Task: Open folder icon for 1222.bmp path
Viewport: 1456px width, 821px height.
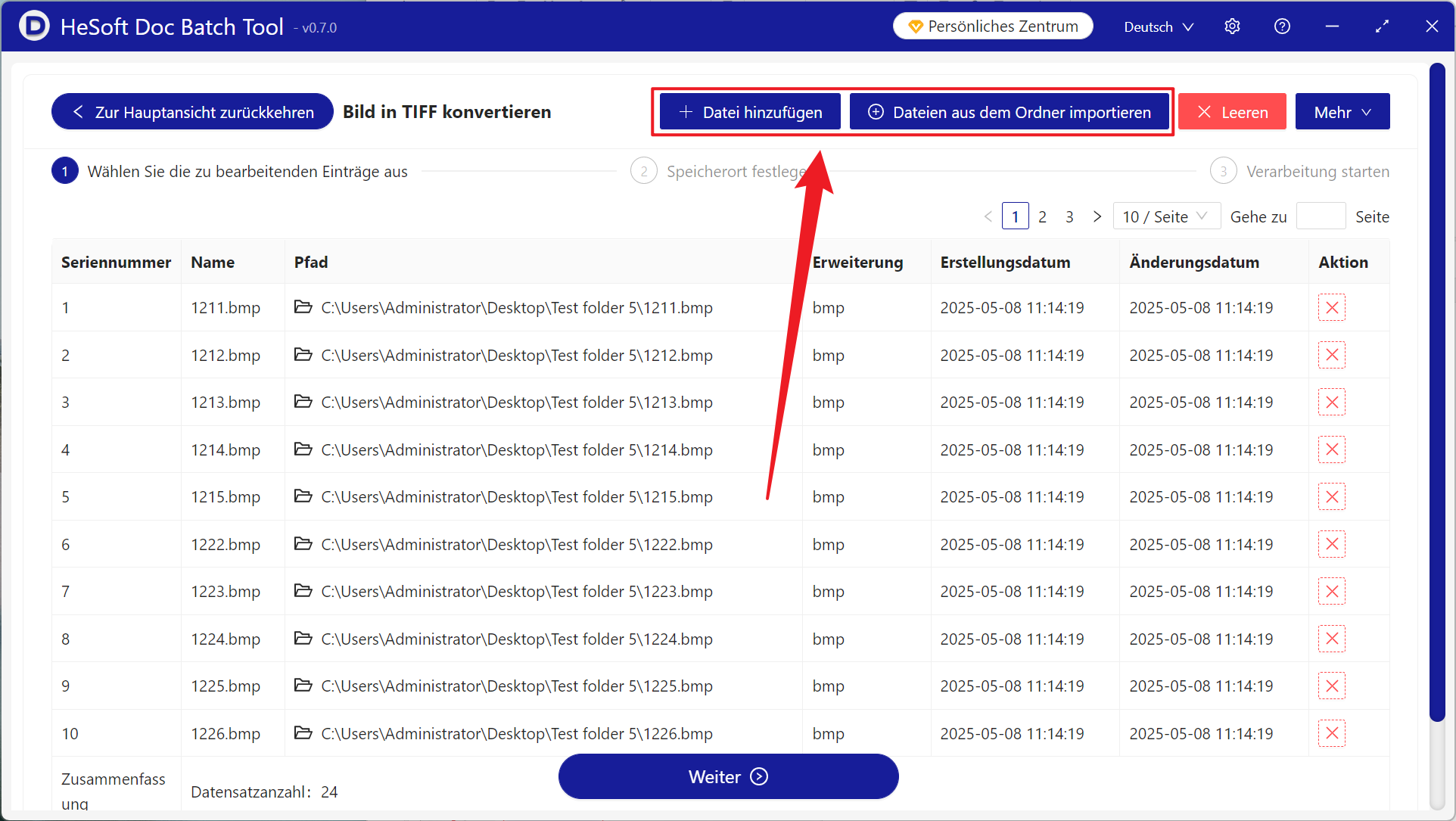Action: pyautogui.click(x=303, y=544)
